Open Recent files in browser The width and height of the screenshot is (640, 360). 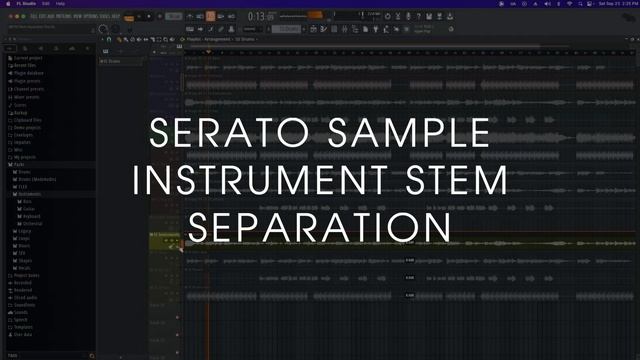pos(25,65)
